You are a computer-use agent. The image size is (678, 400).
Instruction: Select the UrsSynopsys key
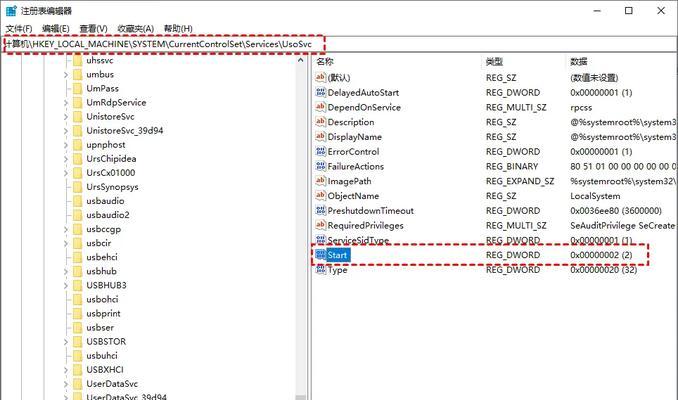click(x=112, y=187)
